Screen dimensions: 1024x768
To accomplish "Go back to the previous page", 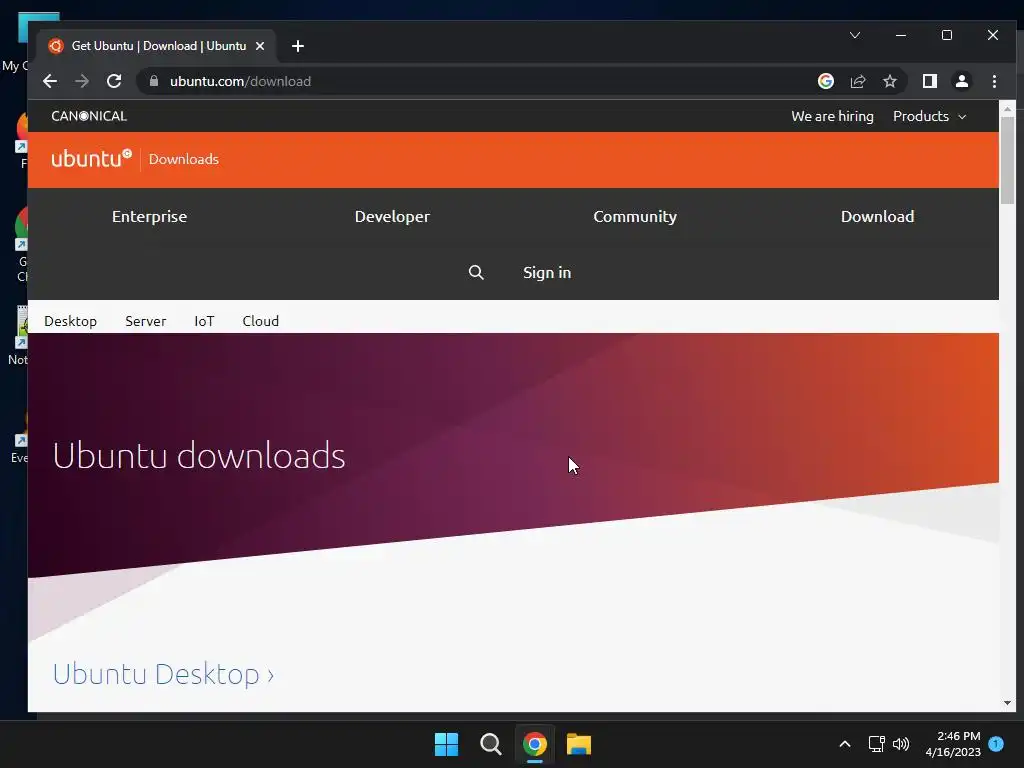I will tap(50, 81).
